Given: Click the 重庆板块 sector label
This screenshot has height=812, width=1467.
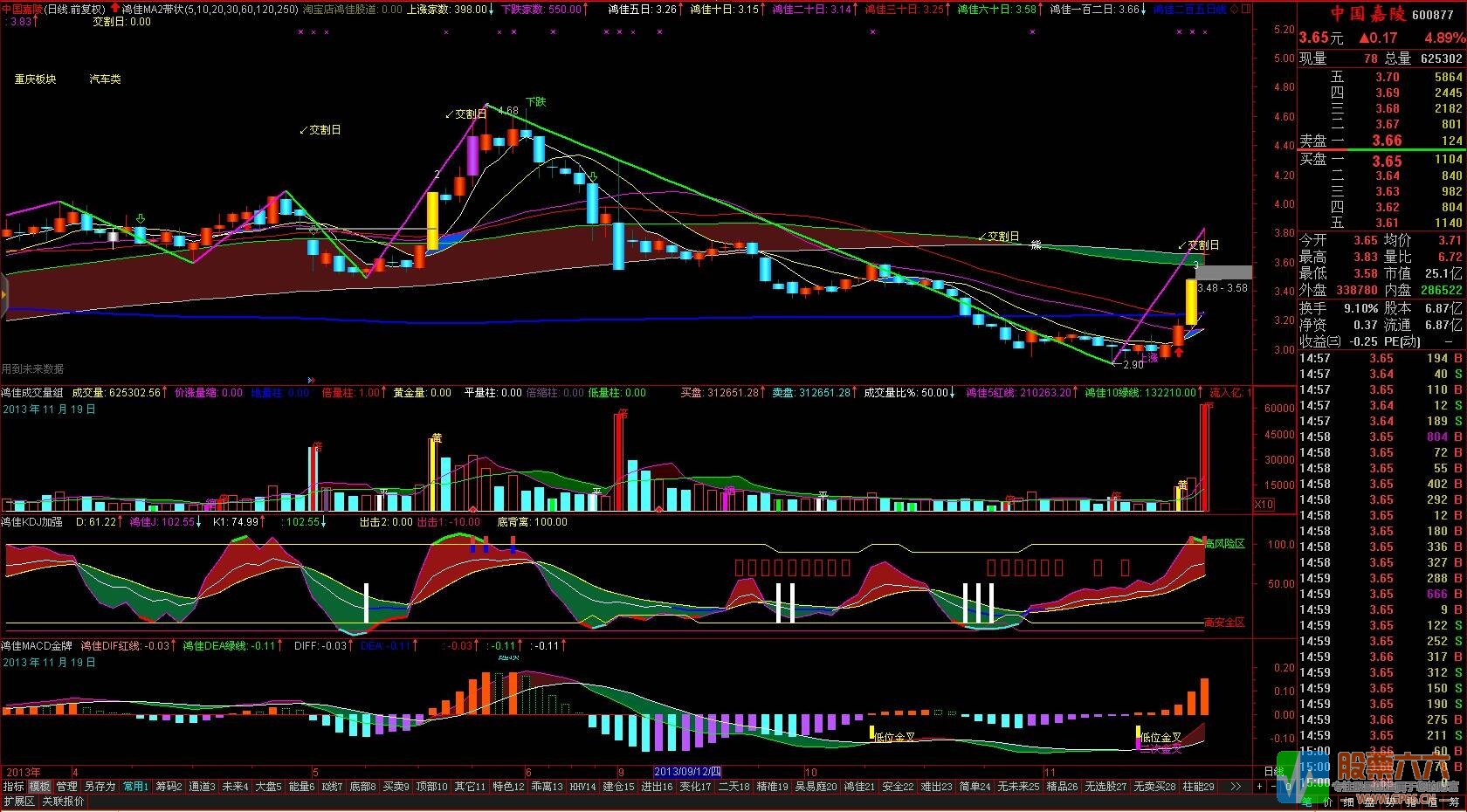Looking at the screenshot, I should pyautogui.click(x=35, y=79).
